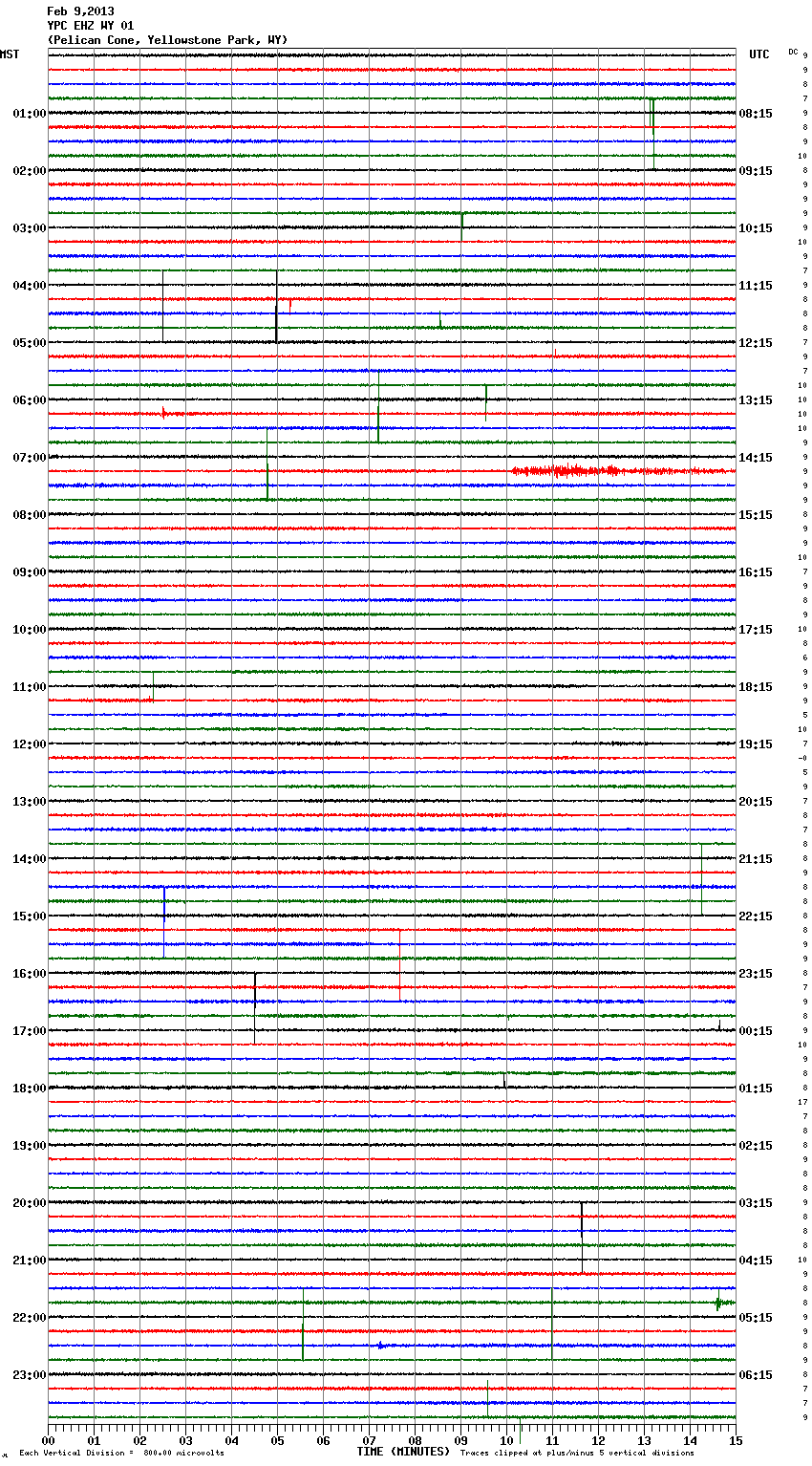This screenshot has width=812, height=1466.
Task: Click the YPC EHZ WY 01 station label
Action: pyautogui.click(x=91, y=26)
